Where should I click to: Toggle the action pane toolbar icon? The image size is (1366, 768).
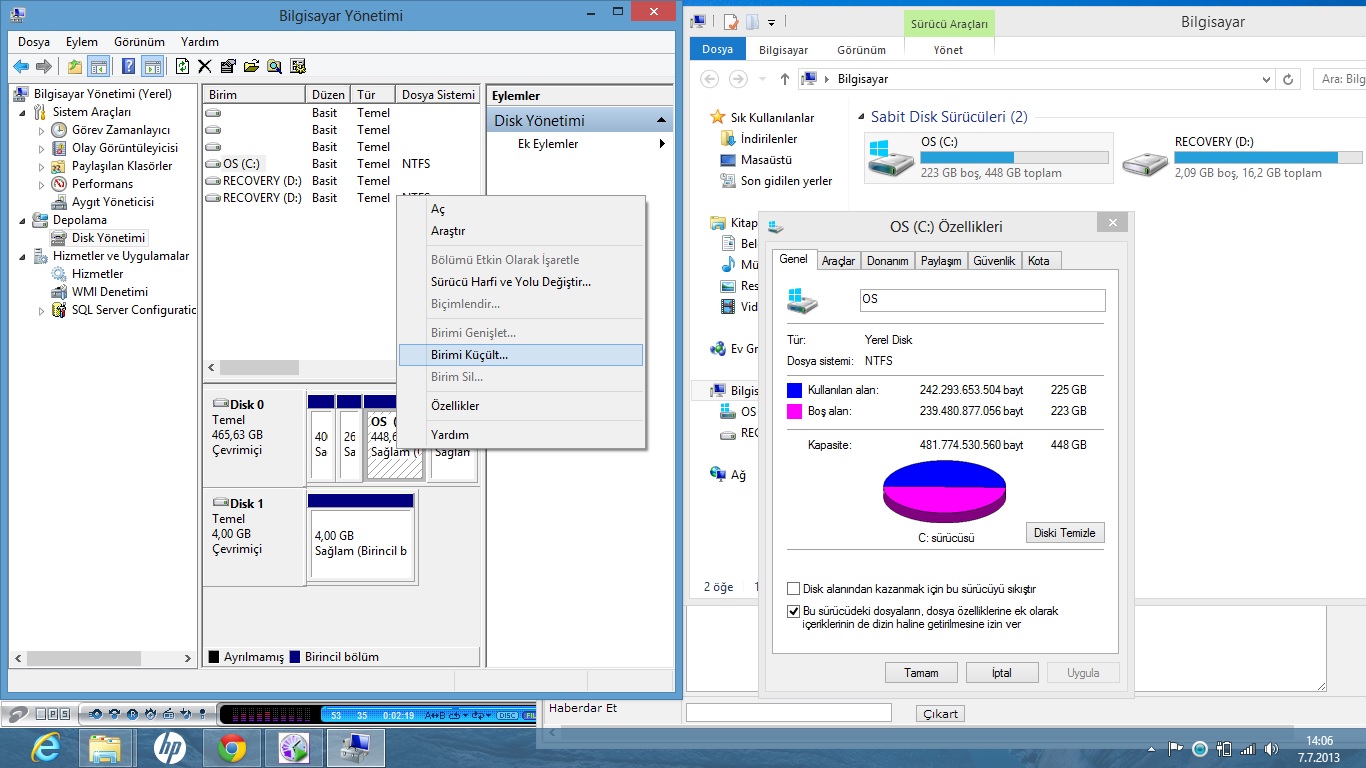pos(152,66)
